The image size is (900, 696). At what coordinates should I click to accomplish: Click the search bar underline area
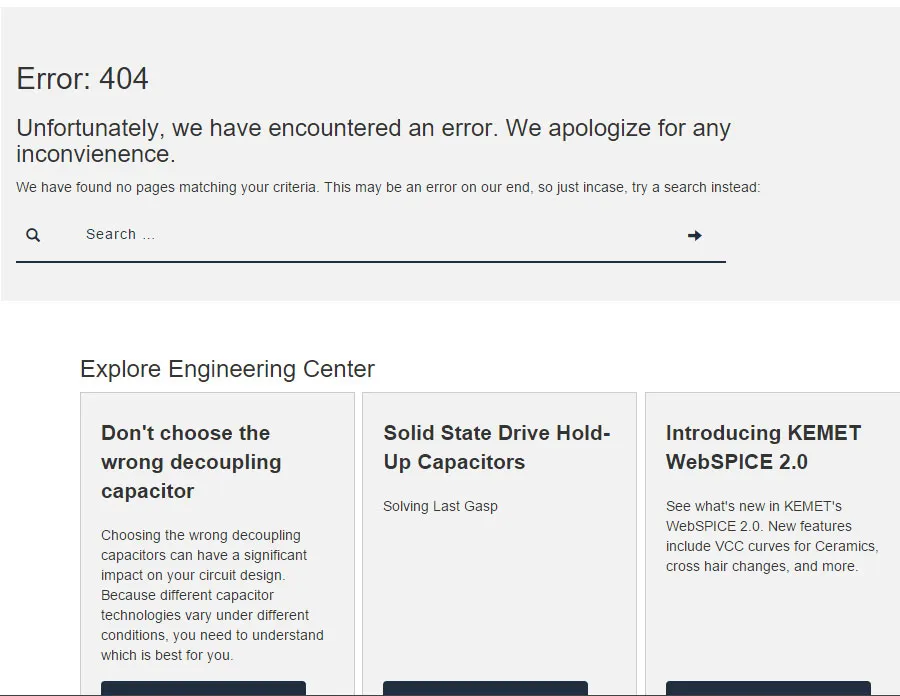pos(370,261)
